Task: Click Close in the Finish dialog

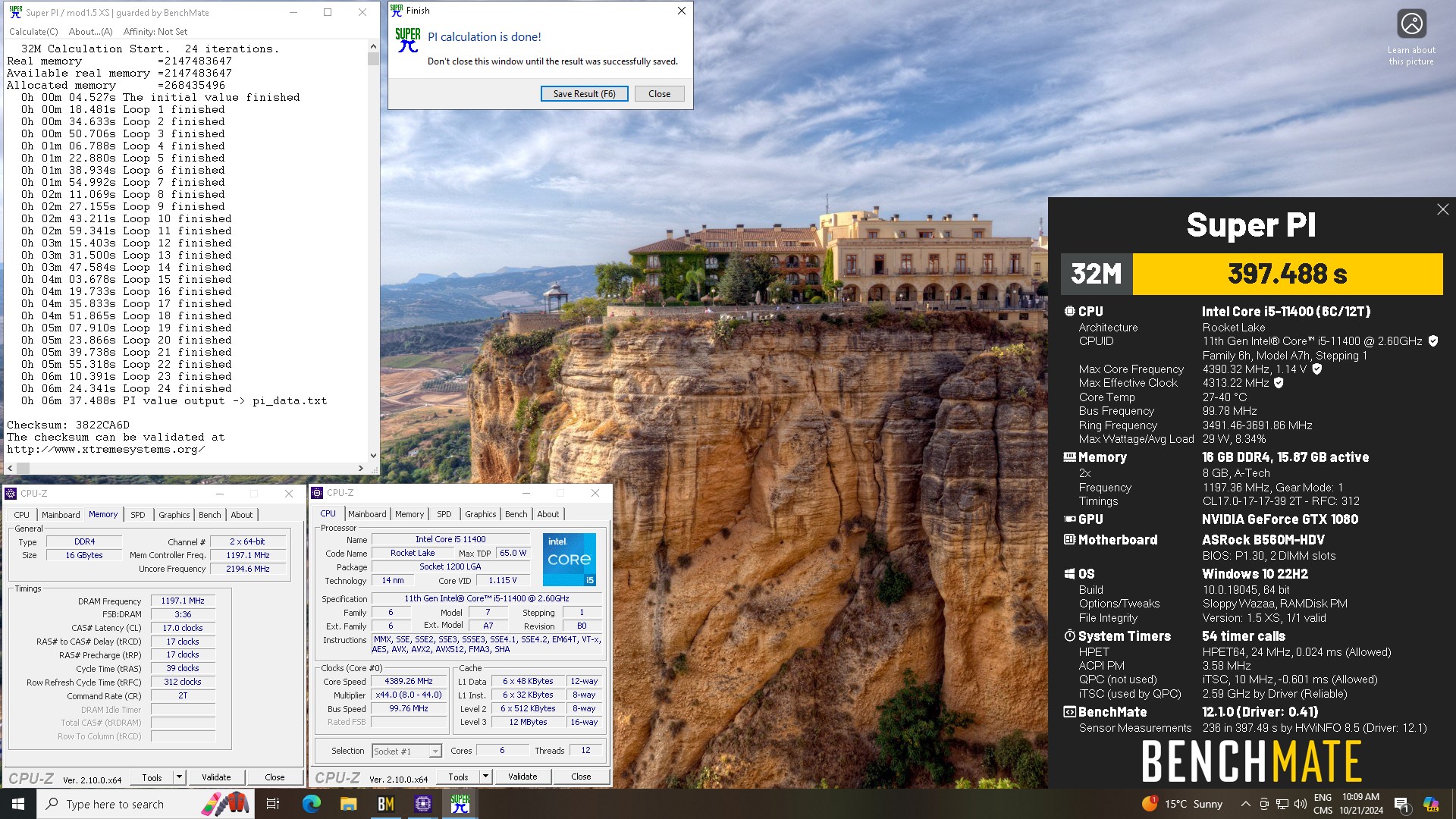Action: (659, 94)
